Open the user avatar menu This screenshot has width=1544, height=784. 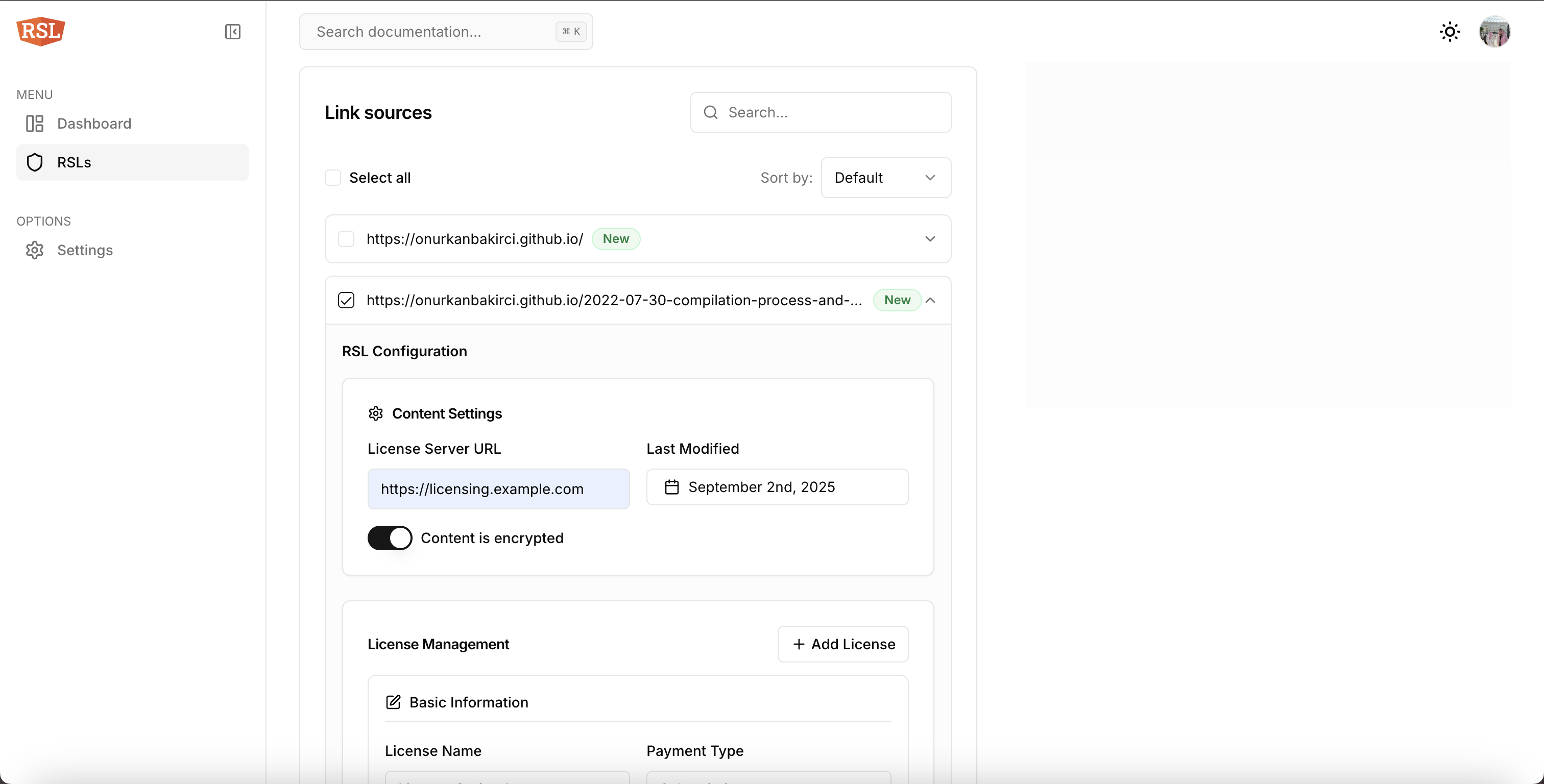click(x=1494, y=32)
